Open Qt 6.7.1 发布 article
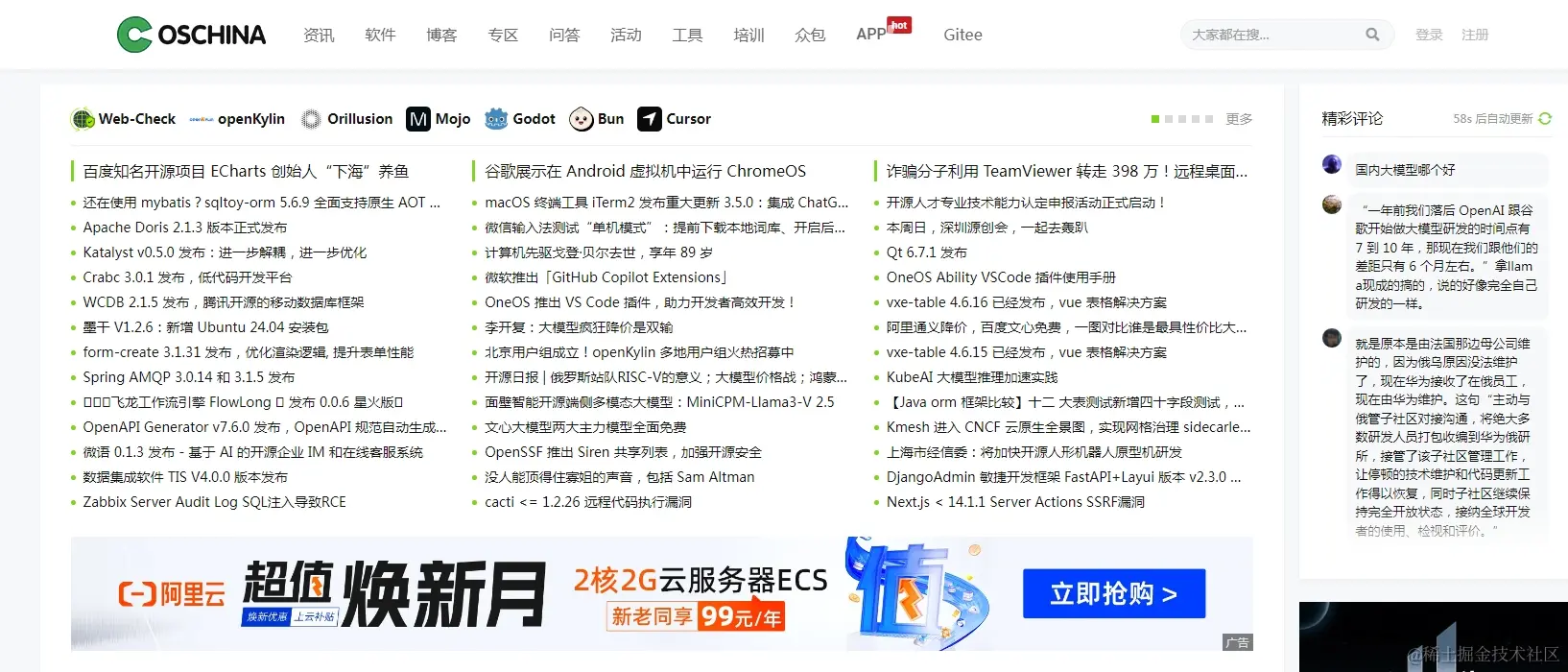Viewport: 1568px width, 672px height. (927, 252)
